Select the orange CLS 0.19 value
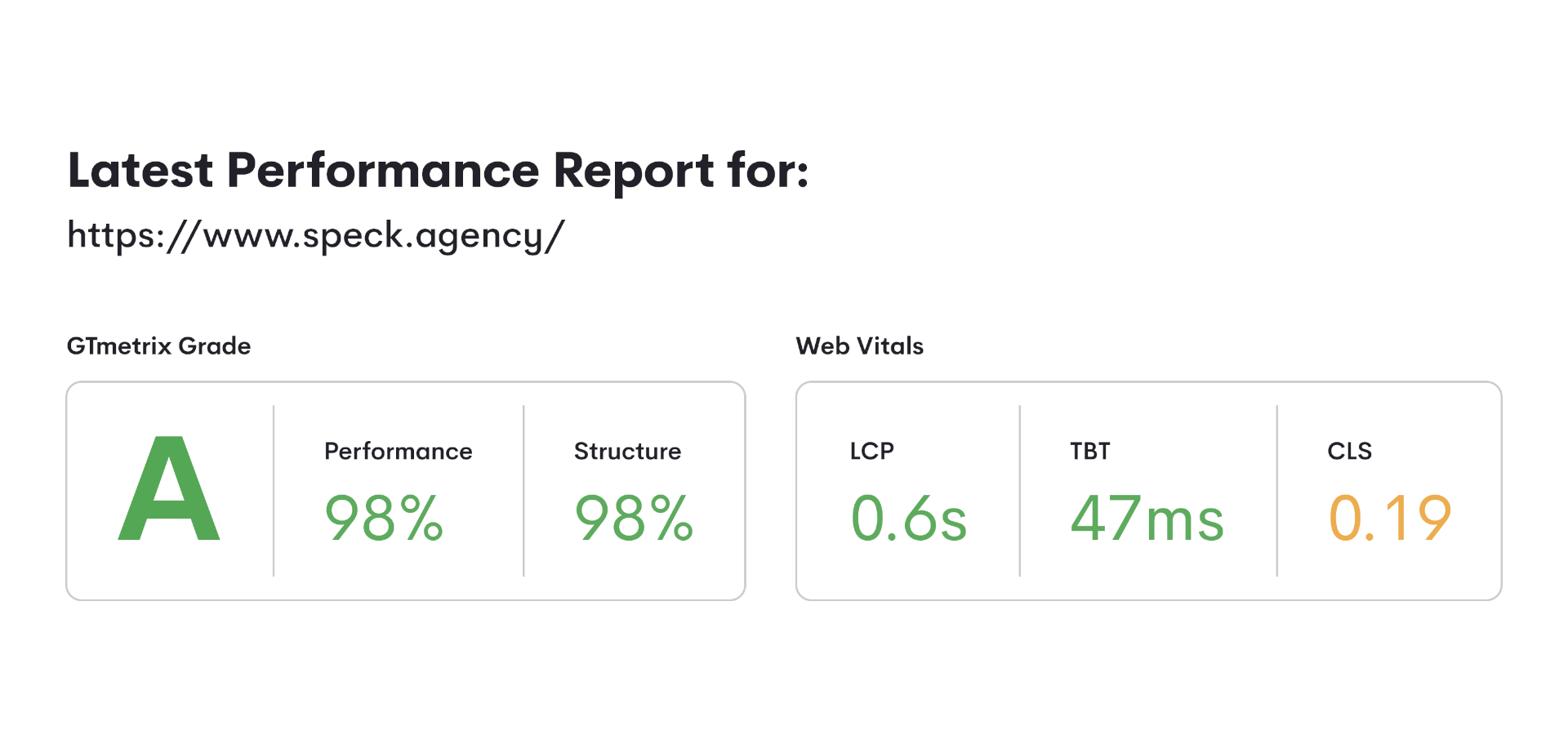Viewport: 1568px width, 735px height. (1390, 518)
